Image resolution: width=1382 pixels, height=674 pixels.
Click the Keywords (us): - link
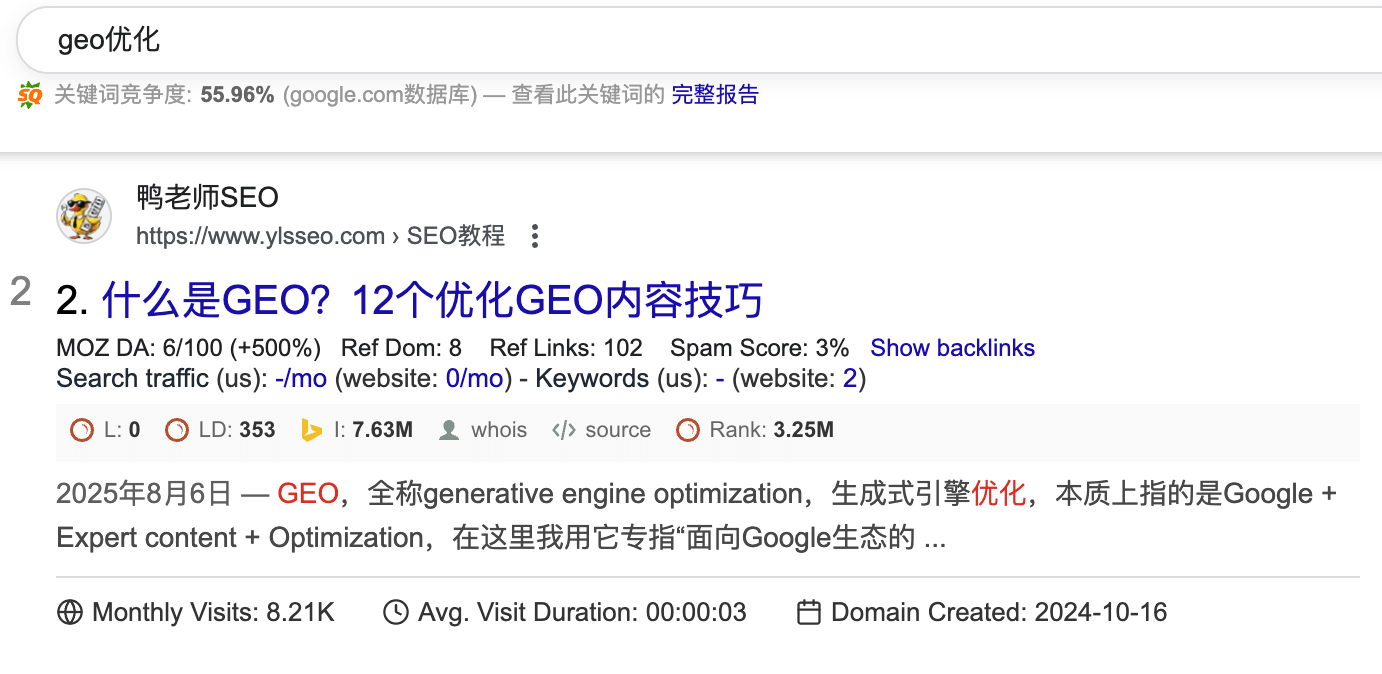720,378
